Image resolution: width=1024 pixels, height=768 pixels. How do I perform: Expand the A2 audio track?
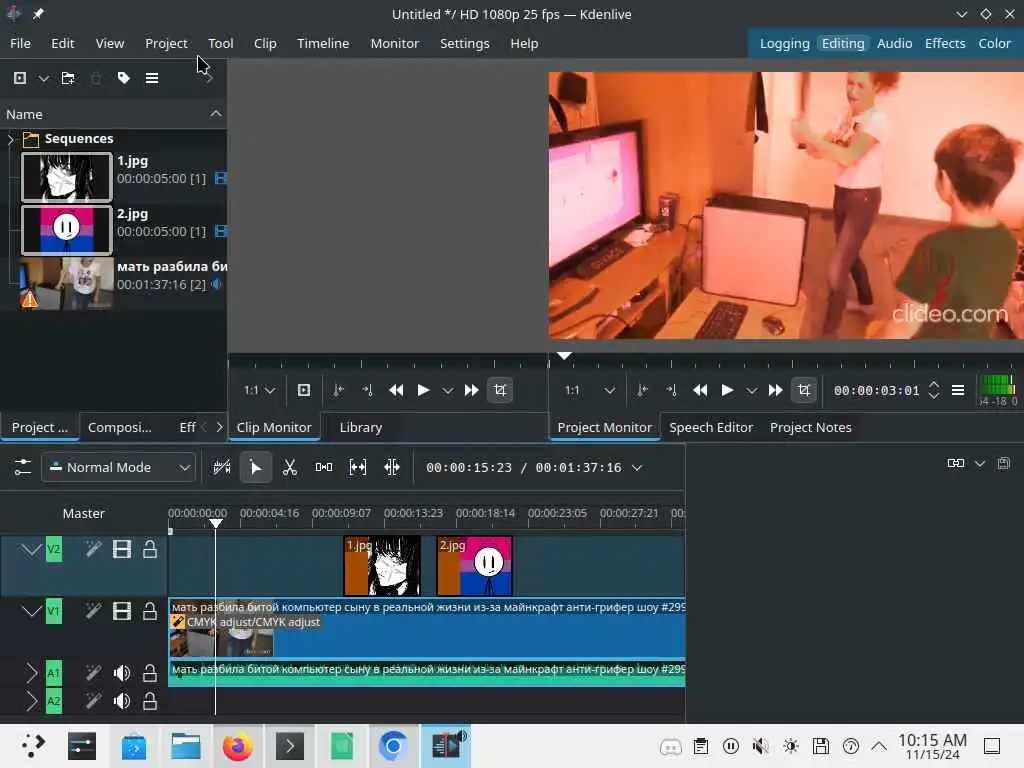click(31, 701)
